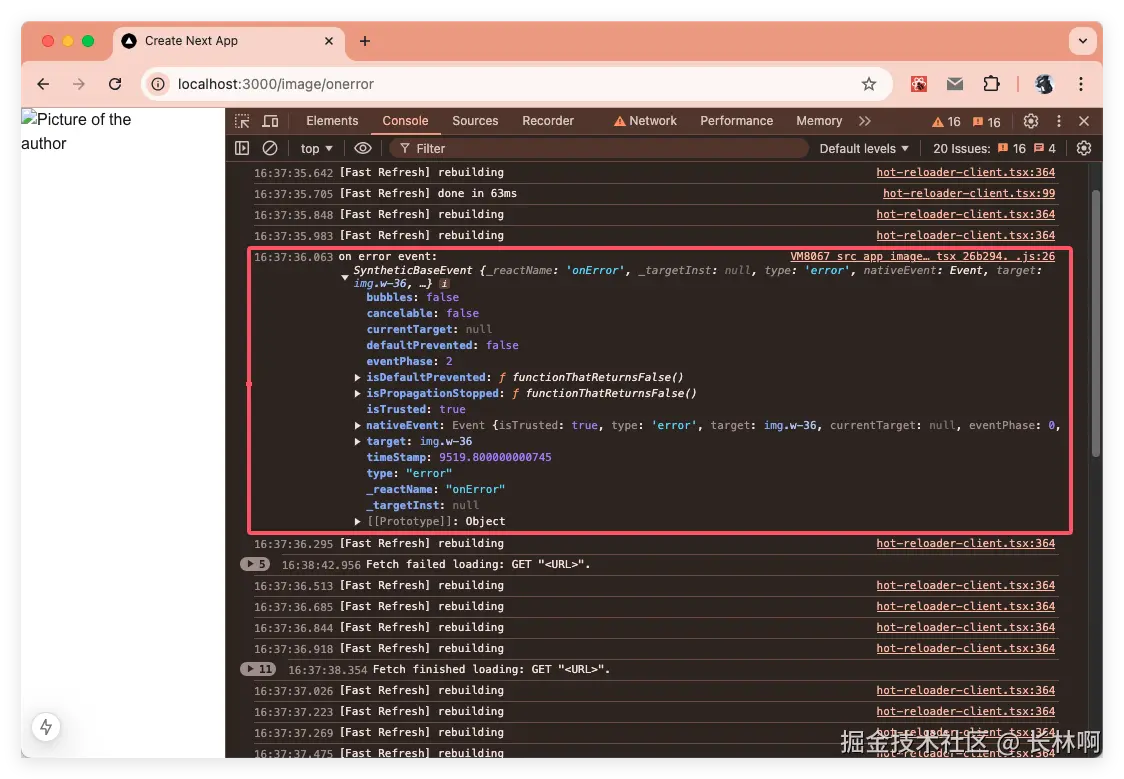Go forward to next page
Image resolution: width=1124 pixels, height=779 pixels.
tap(78, 84)
